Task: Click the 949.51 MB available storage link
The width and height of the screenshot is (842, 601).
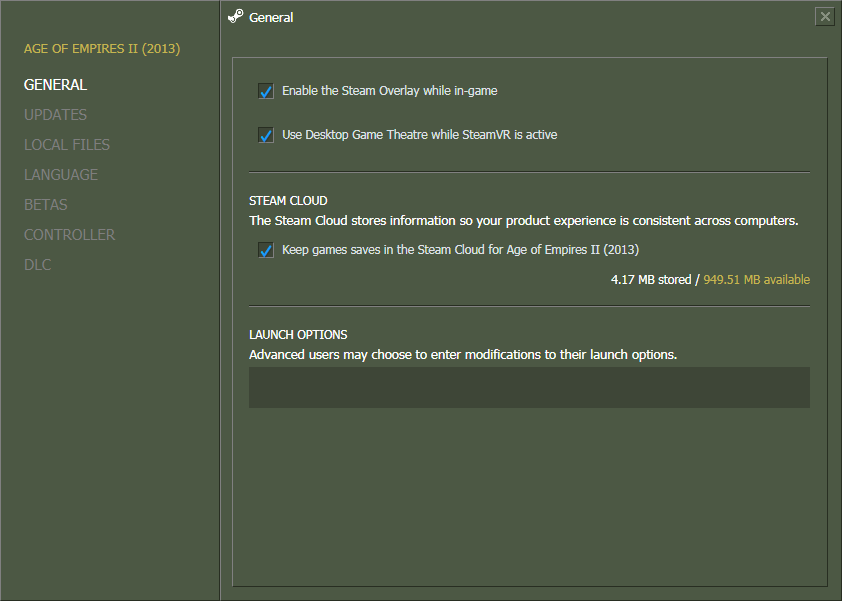Action: pyautogui.click(x=757, y=279)
